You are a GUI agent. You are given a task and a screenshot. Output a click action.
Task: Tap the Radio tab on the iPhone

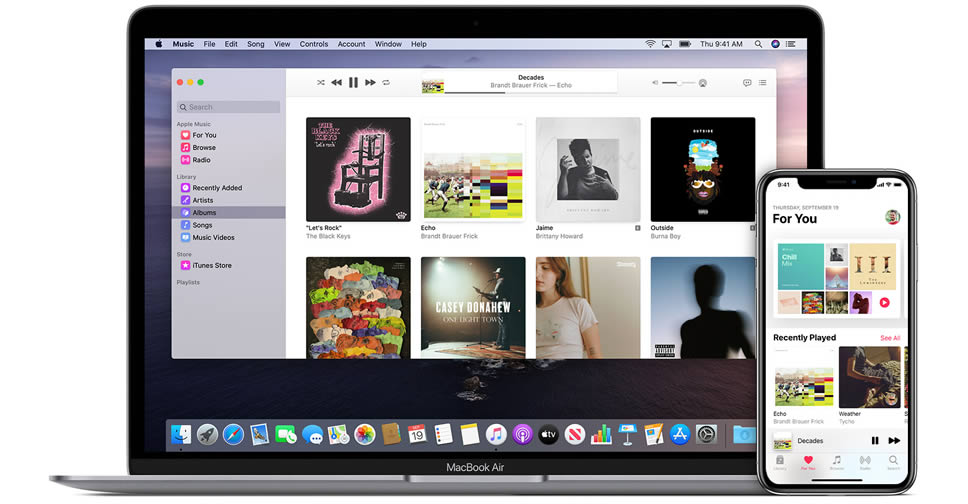865,462
